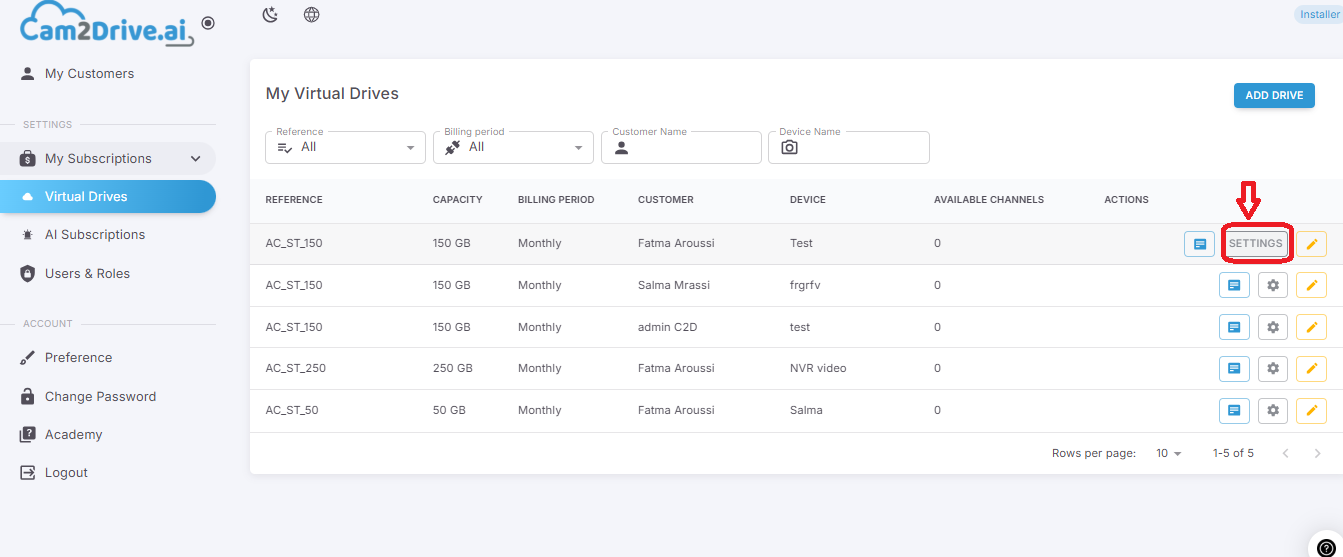Expand the Reference filter dropdown

[x=345, y=147]
